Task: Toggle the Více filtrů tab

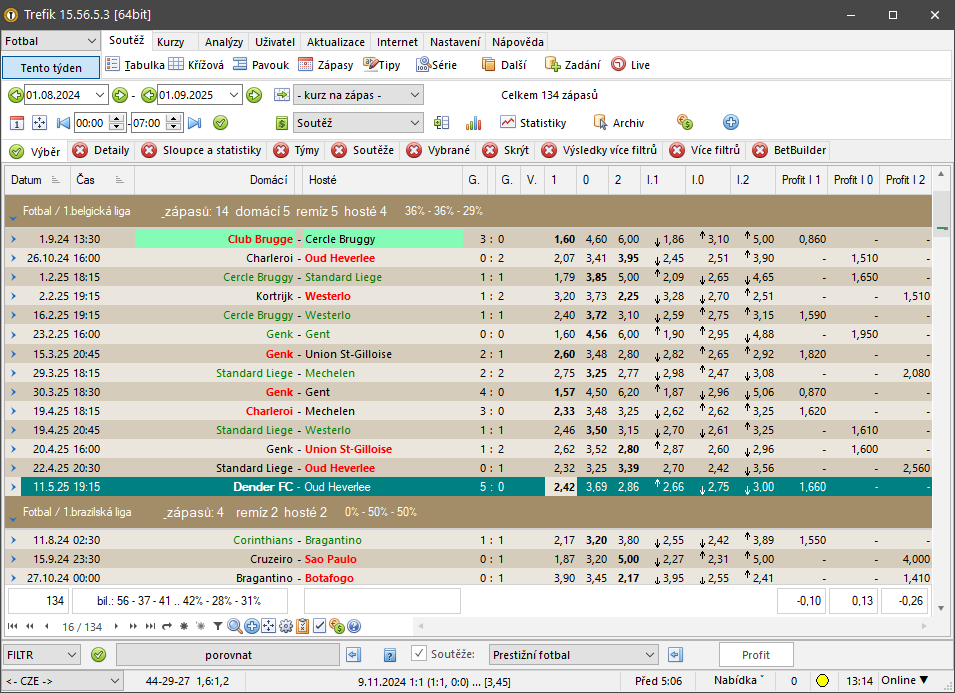Action: coord(705,150)
